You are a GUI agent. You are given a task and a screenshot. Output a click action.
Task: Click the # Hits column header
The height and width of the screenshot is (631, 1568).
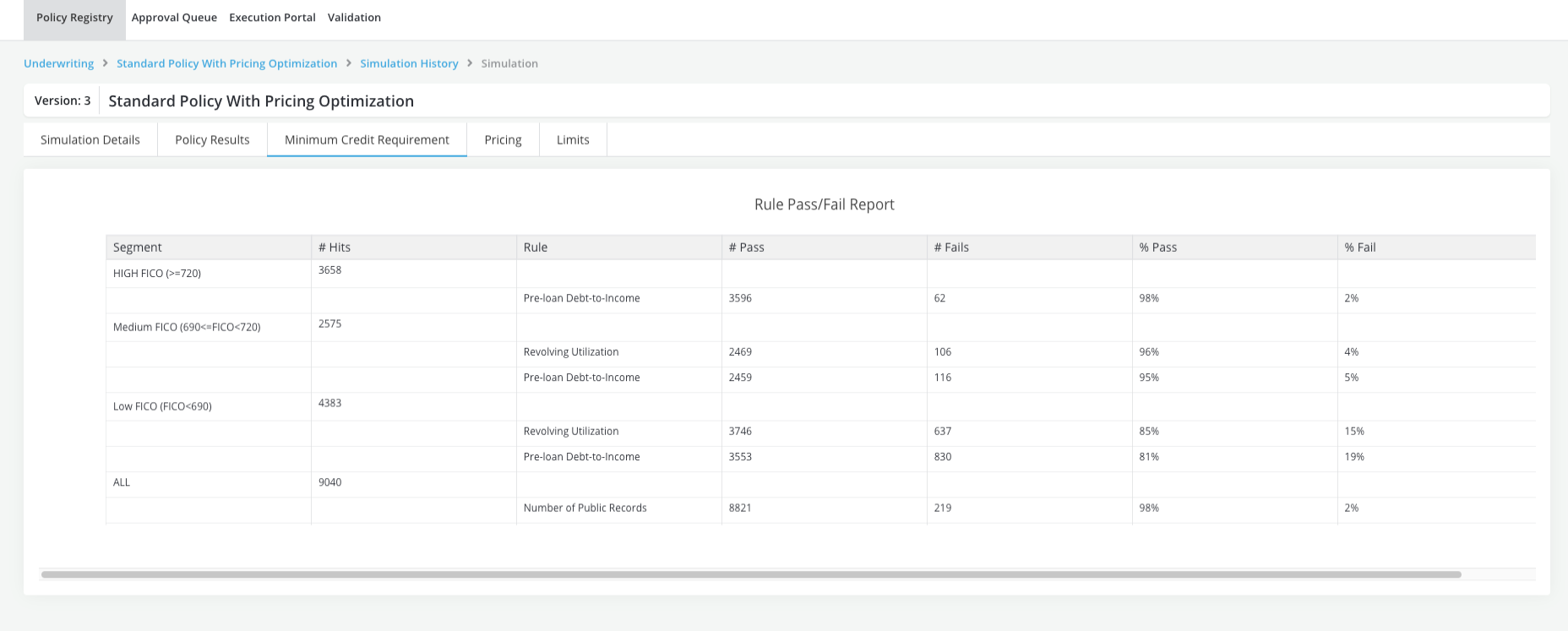(335, 248)
